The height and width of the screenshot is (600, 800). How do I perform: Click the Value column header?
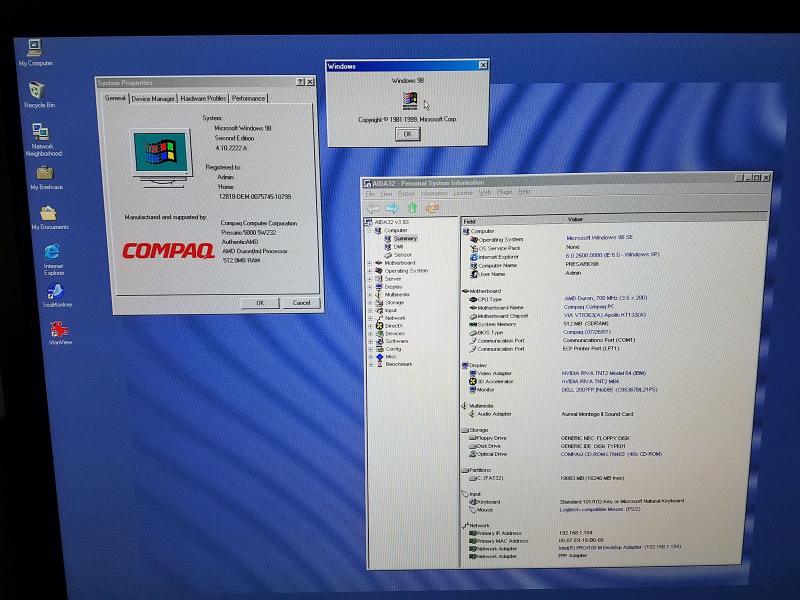click(x=666, y=219)
